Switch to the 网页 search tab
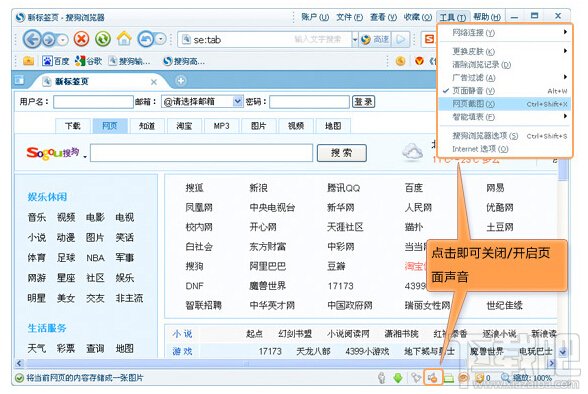 tap(110, 126)
